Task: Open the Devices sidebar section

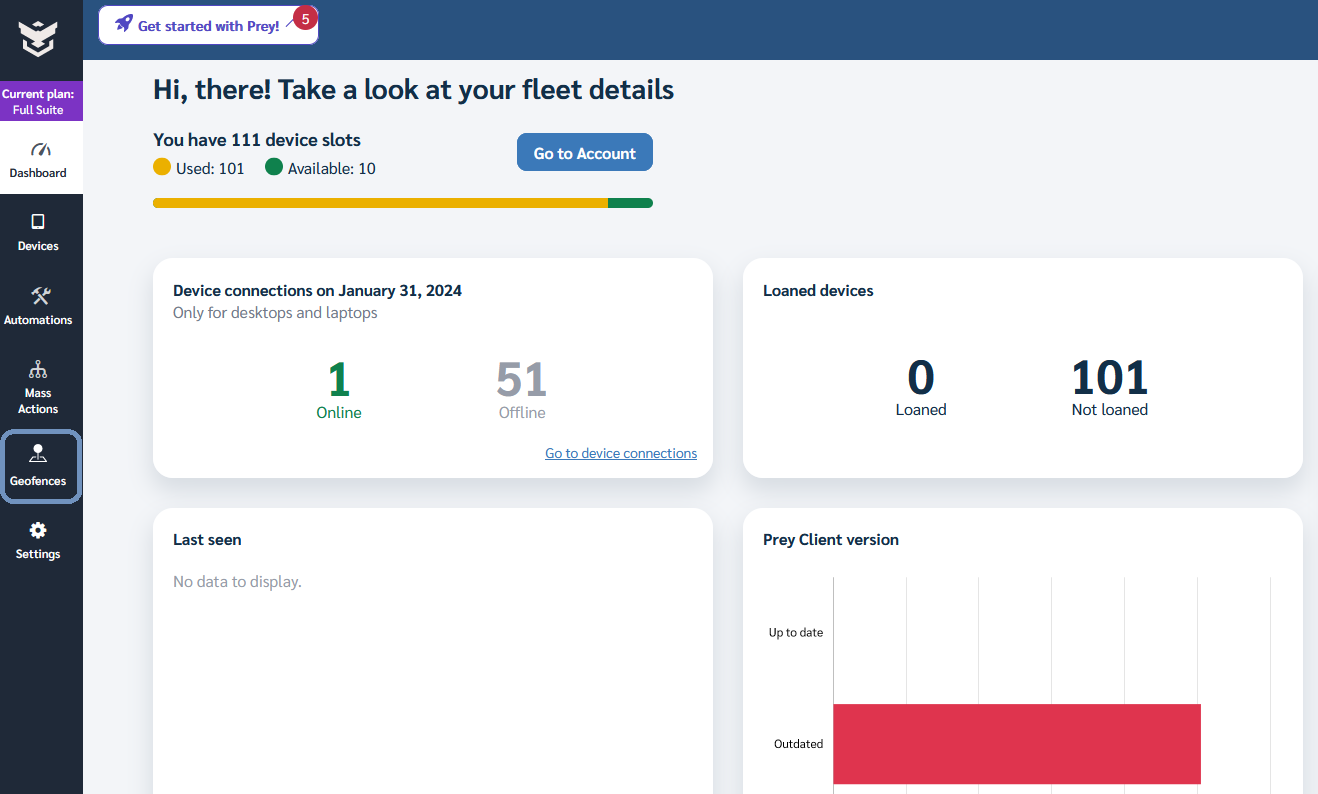Action: click(38, 233)
